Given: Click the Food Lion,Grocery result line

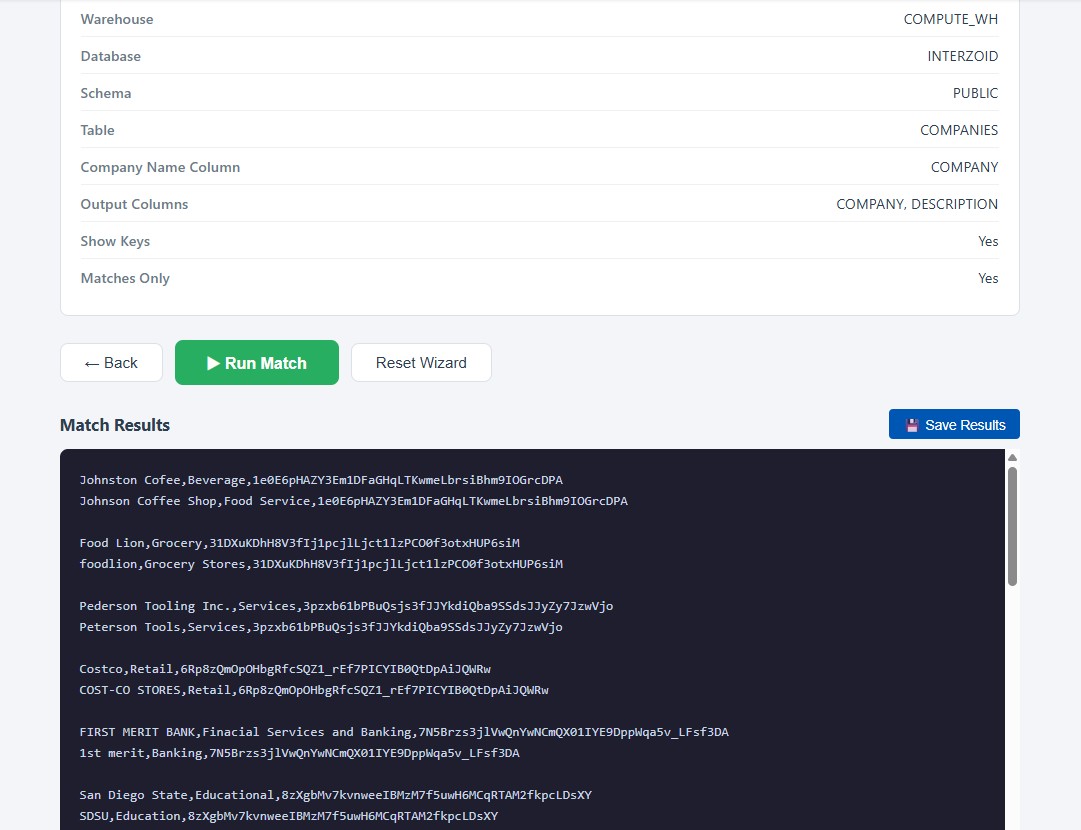Looking at the screenshot, I should [x=299, y=543].
